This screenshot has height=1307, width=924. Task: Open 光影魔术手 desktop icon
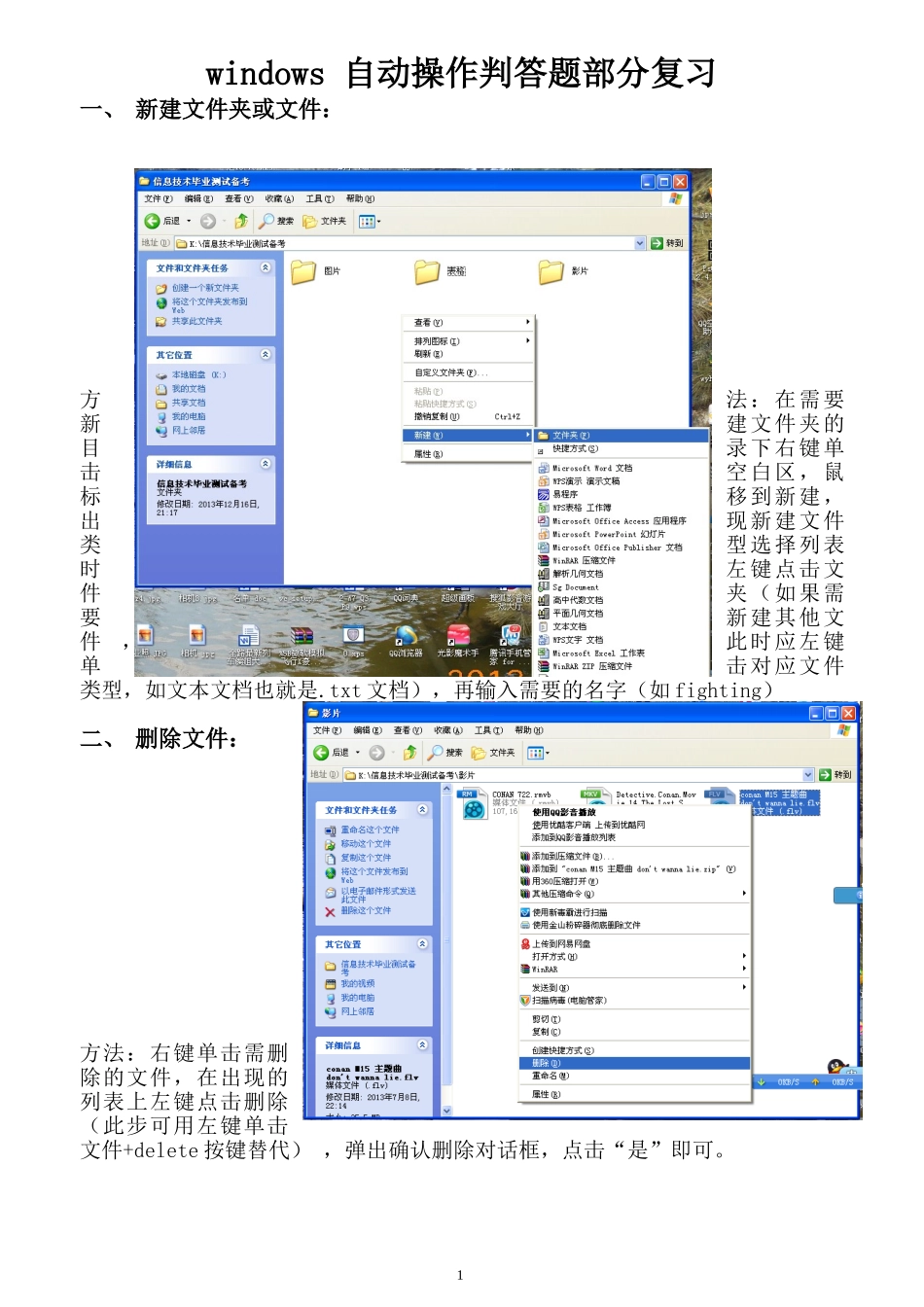(x=457, y=642)
